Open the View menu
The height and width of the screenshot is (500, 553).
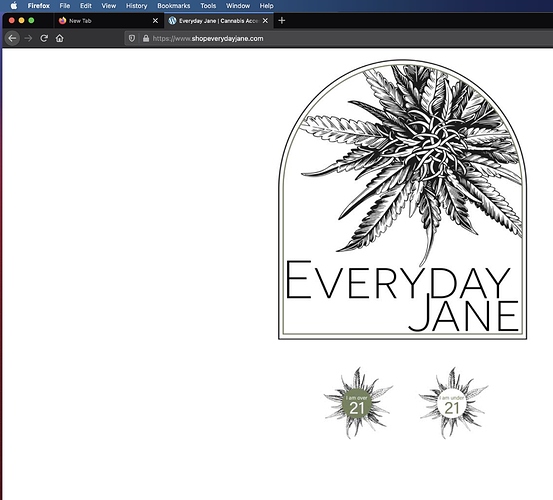[109, 6]
